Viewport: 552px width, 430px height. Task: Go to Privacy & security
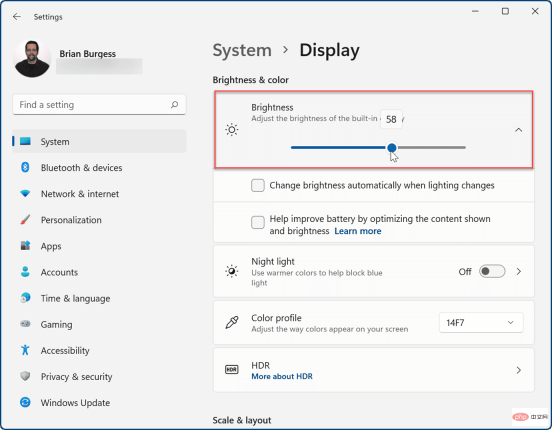pos(99,376)
